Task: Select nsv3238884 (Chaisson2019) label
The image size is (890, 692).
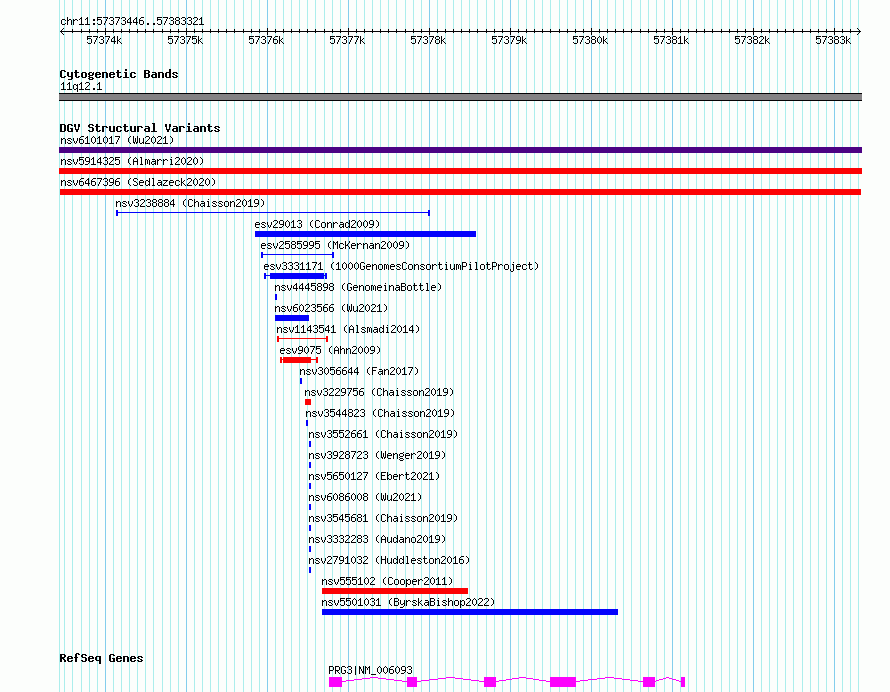Action: pos(190,203)
